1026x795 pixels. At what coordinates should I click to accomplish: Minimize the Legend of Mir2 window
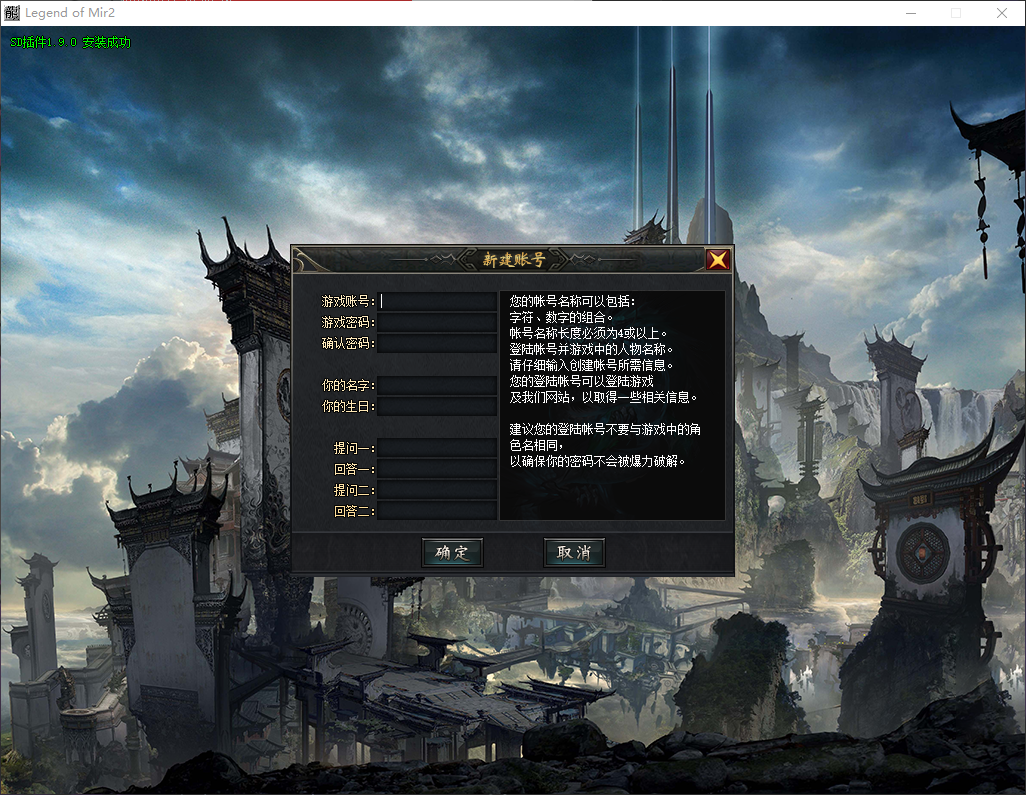click(x=911, y=13)
